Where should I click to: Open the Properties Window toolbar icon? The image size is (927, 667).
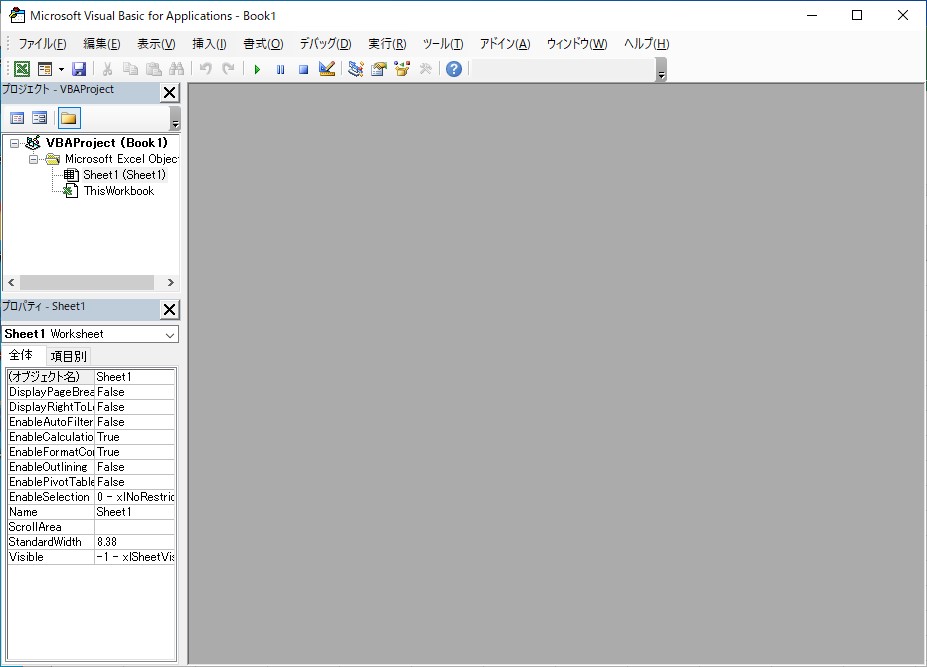coord(377,68)
